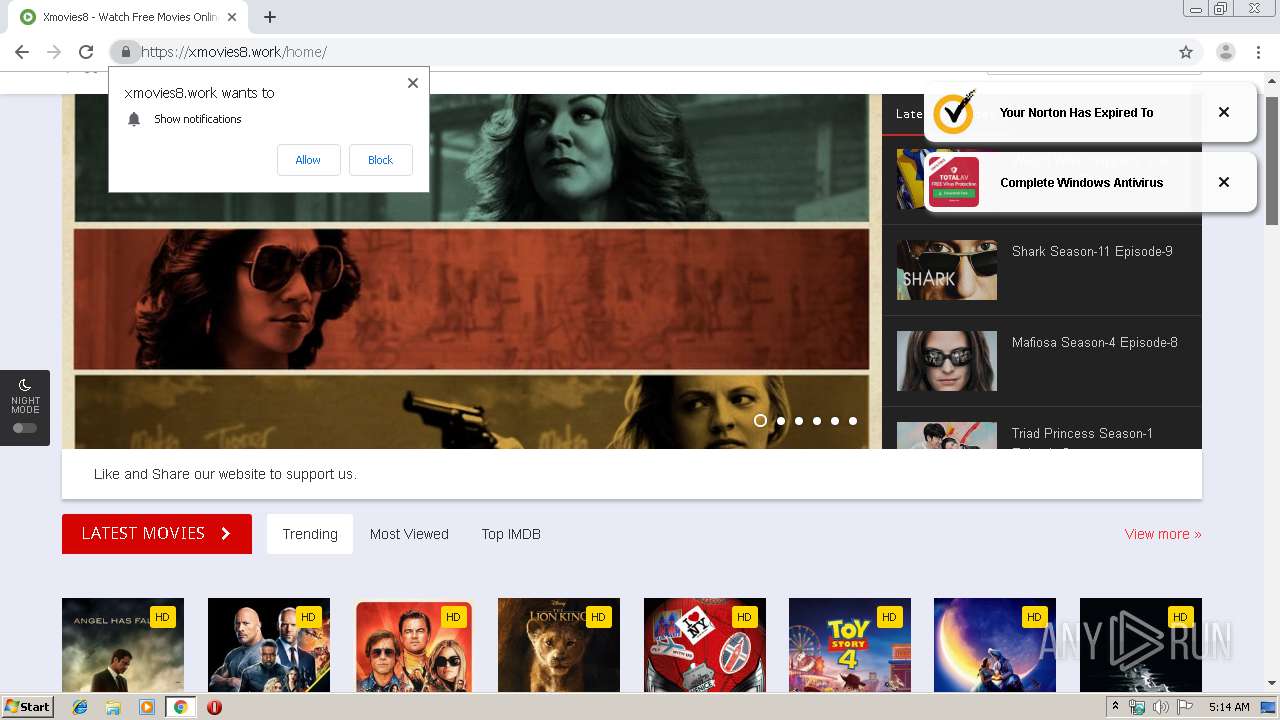Close the notification permission popup
Image resolution: width=1280 pixels, height=720 pixels.
(413, 83)
